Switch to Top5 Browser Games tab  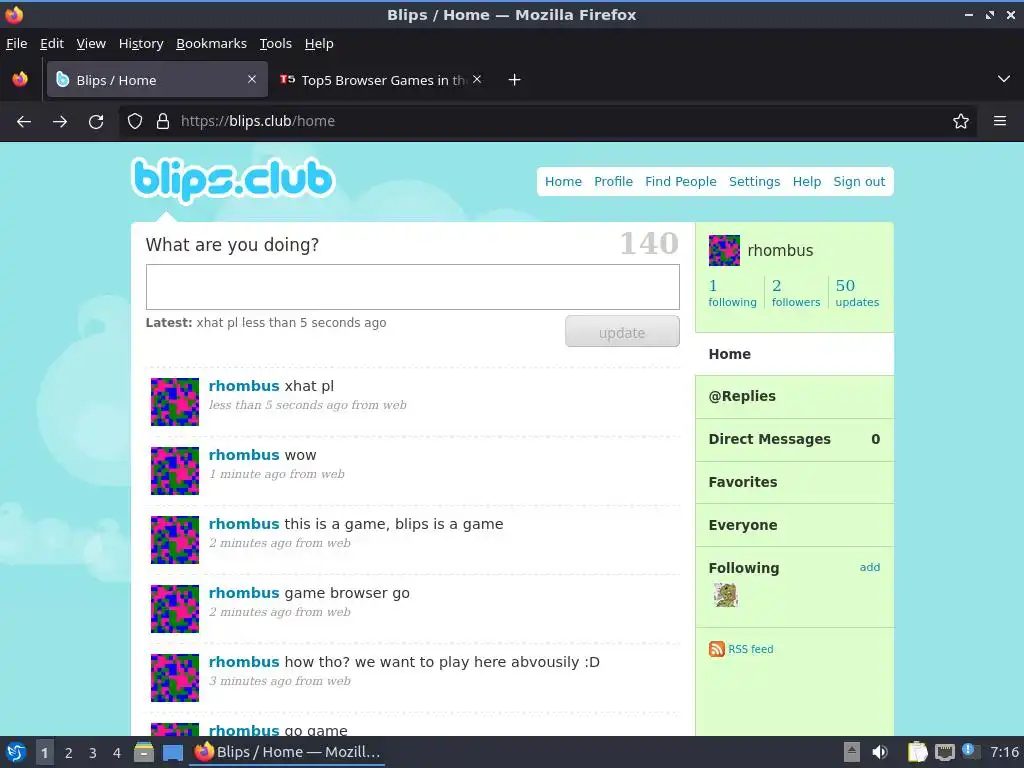[381, 80]
